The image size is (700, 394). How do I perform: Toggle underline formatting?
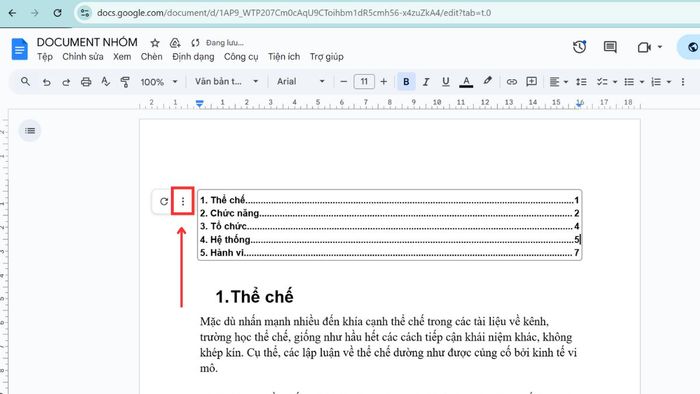pyautogui.click(x=446, y=82)
